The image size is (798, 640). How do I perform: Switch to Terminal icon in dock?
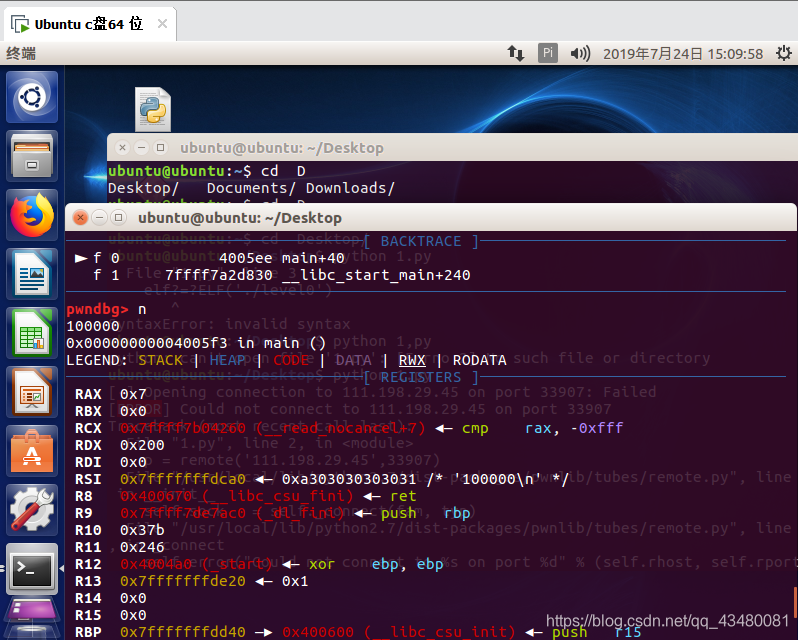(32, 569)
